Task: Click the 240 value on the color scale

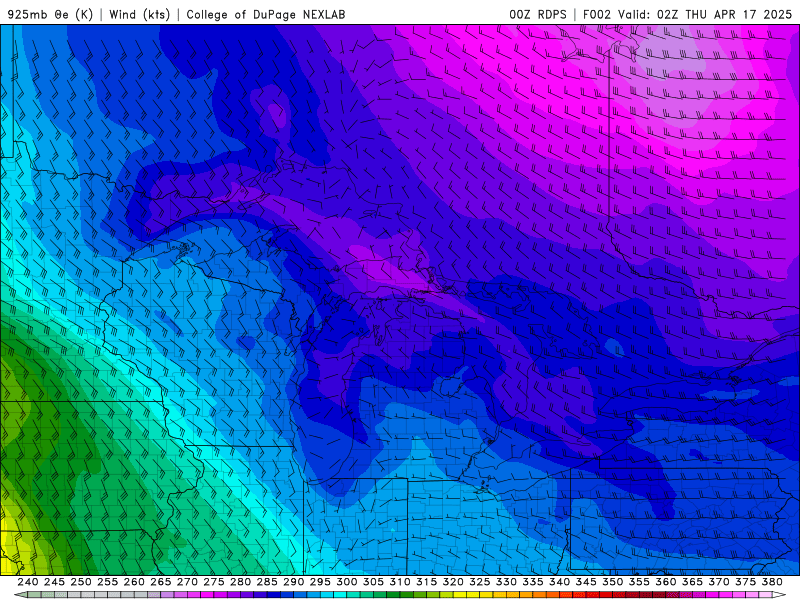Action: pos(28,582)
